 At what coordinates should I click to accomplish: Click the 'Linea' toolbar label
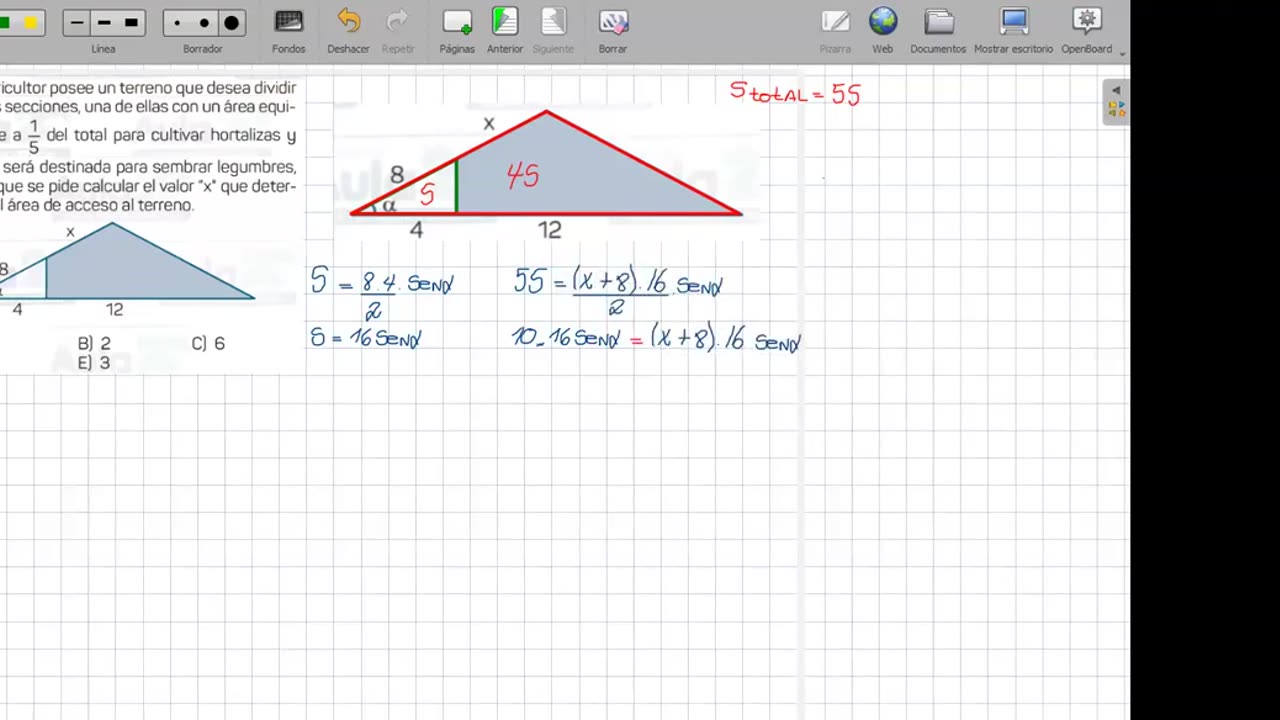[x=103, y=49]
